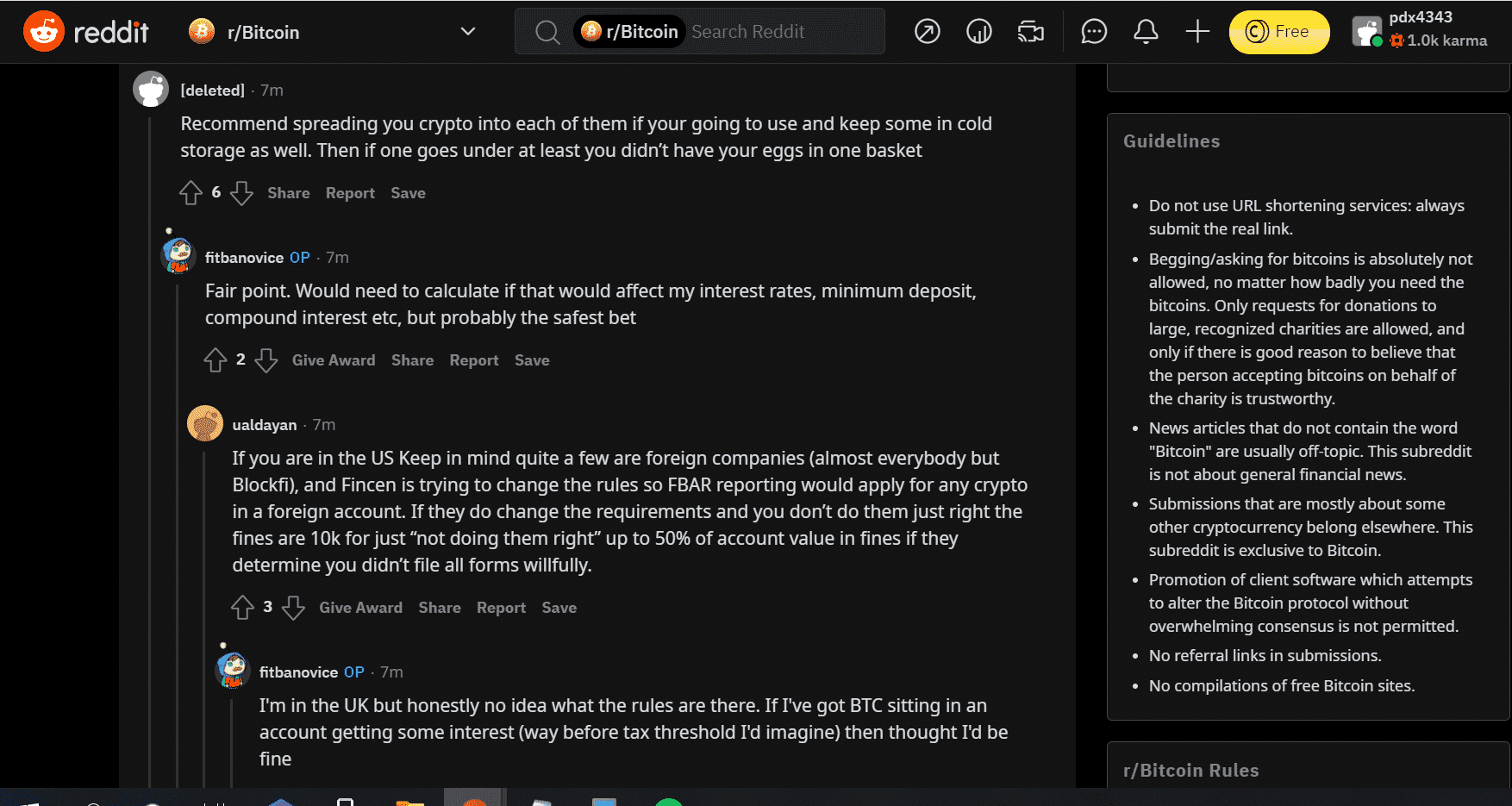Click the Free coins button
1512x806 pixels.
point(1279,32)
